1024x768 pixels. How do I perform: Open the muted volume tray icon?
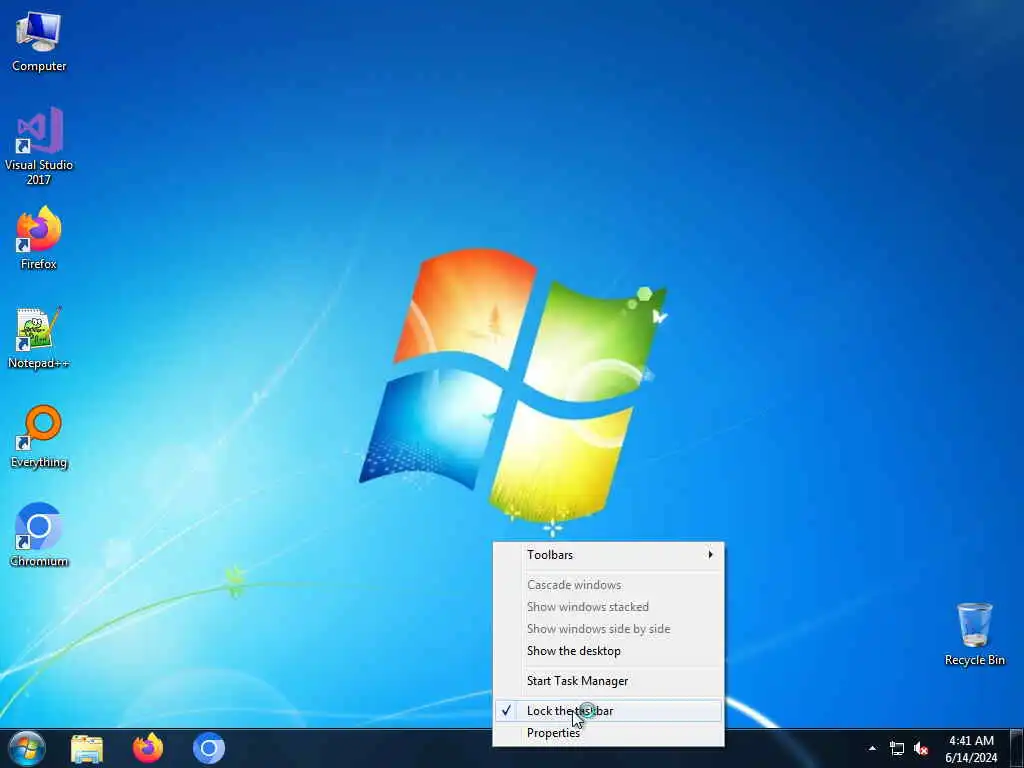pyautogui.click(x=921, y=748)
